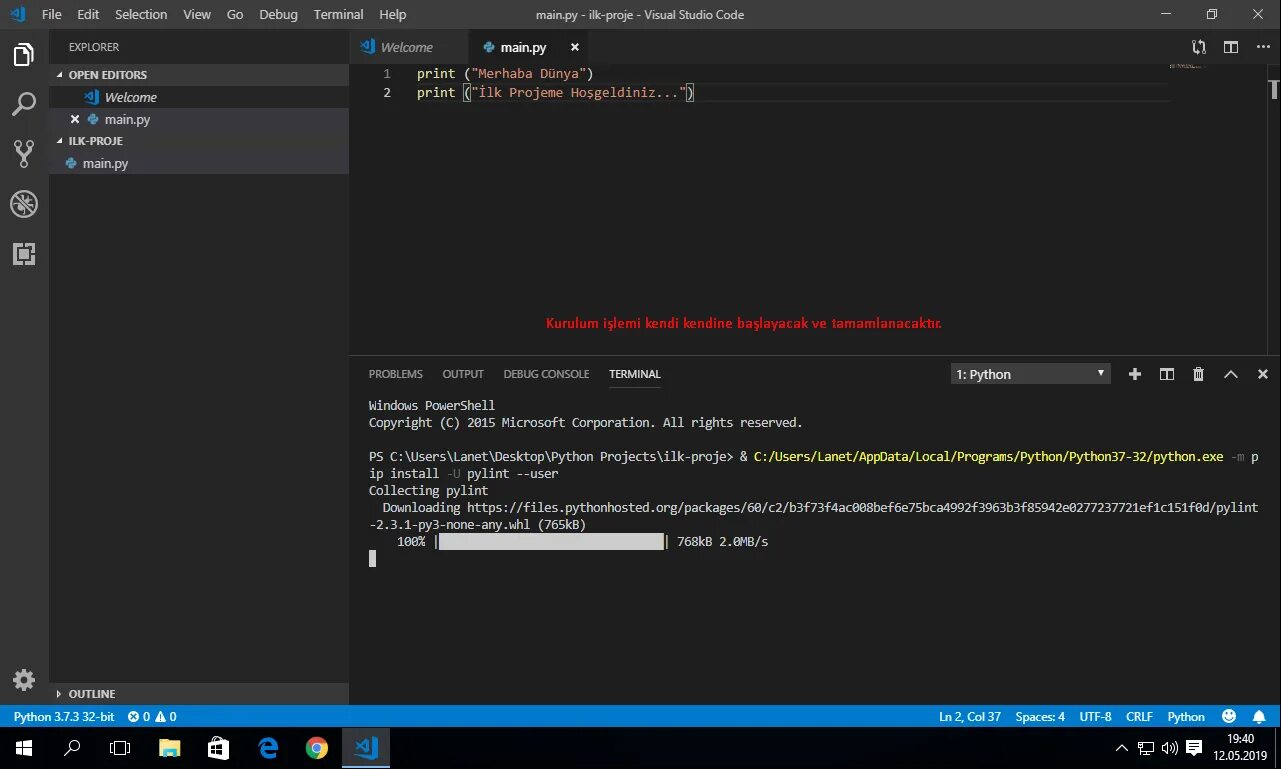Kill the terminal with trash icon
The width and height of the screenshot is (1281, 769).
tap(1199, 374)
